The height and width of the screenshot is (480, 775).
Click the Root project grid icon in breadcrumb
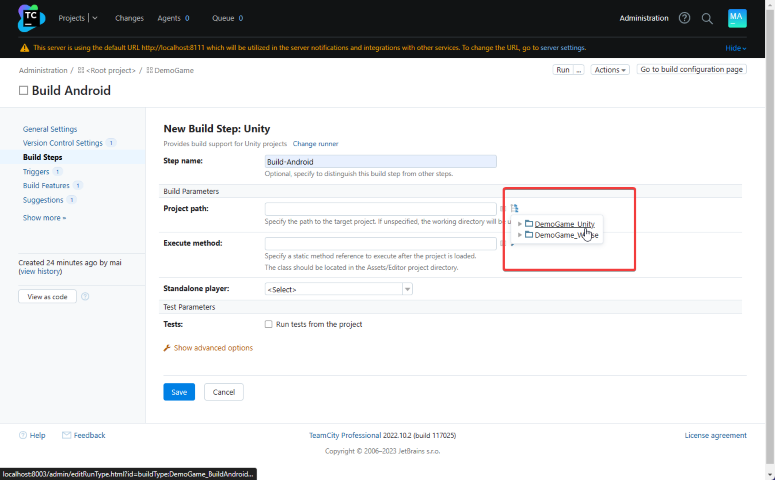click(81, 70)
